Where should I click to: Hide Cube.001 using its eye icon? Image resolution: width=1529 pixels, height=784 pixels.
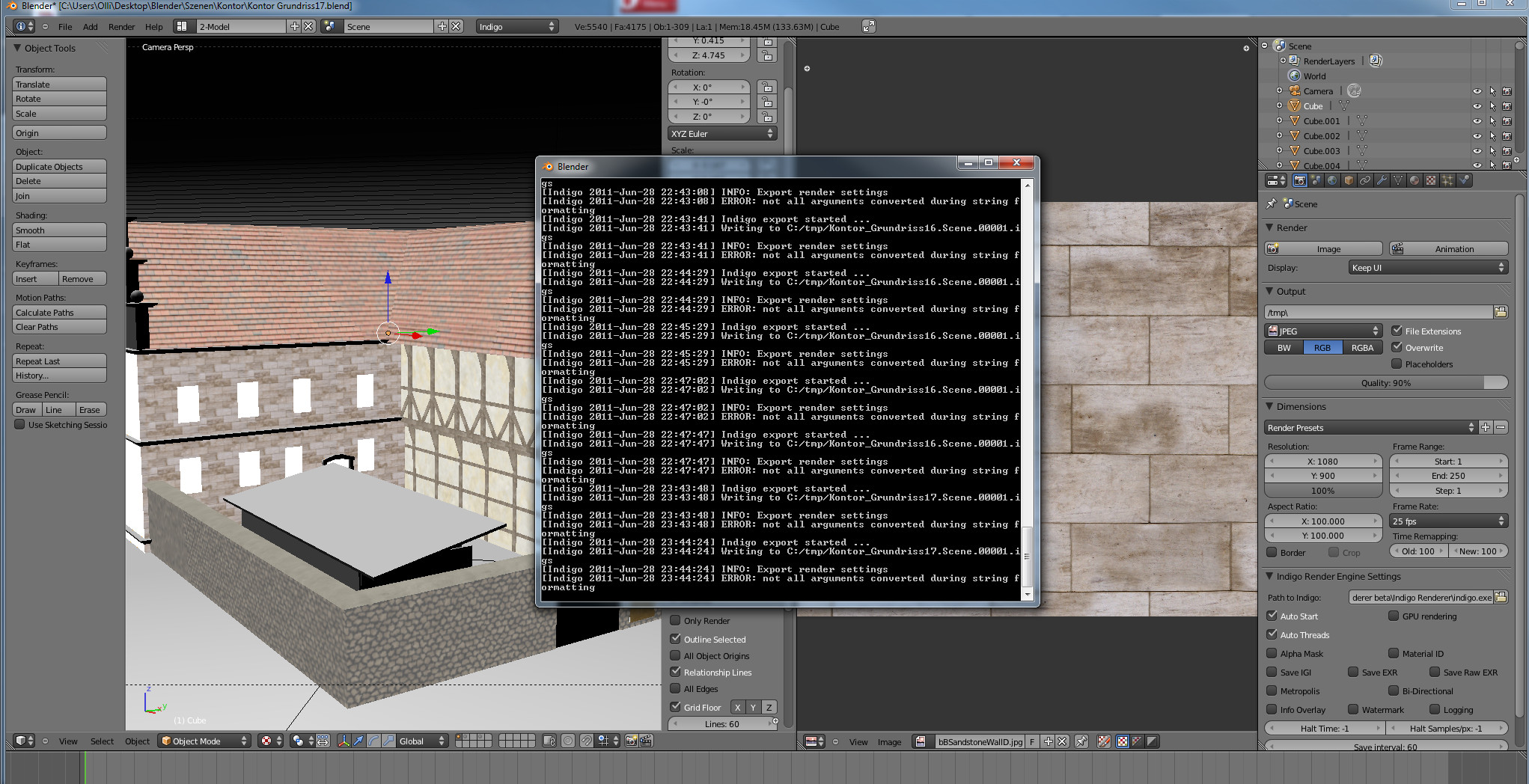(x=1477, y=121)
